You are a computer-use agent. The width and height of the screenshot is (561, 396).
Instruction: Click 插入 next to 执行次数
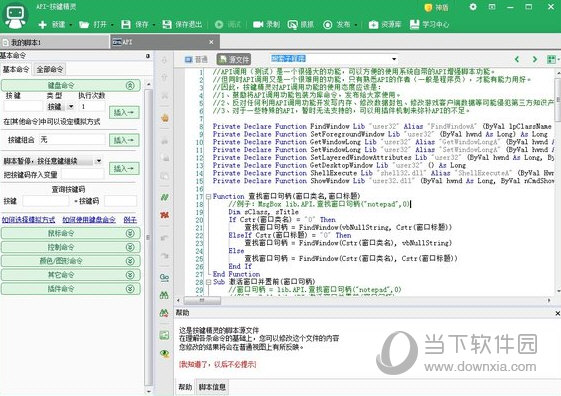point(124,113)
